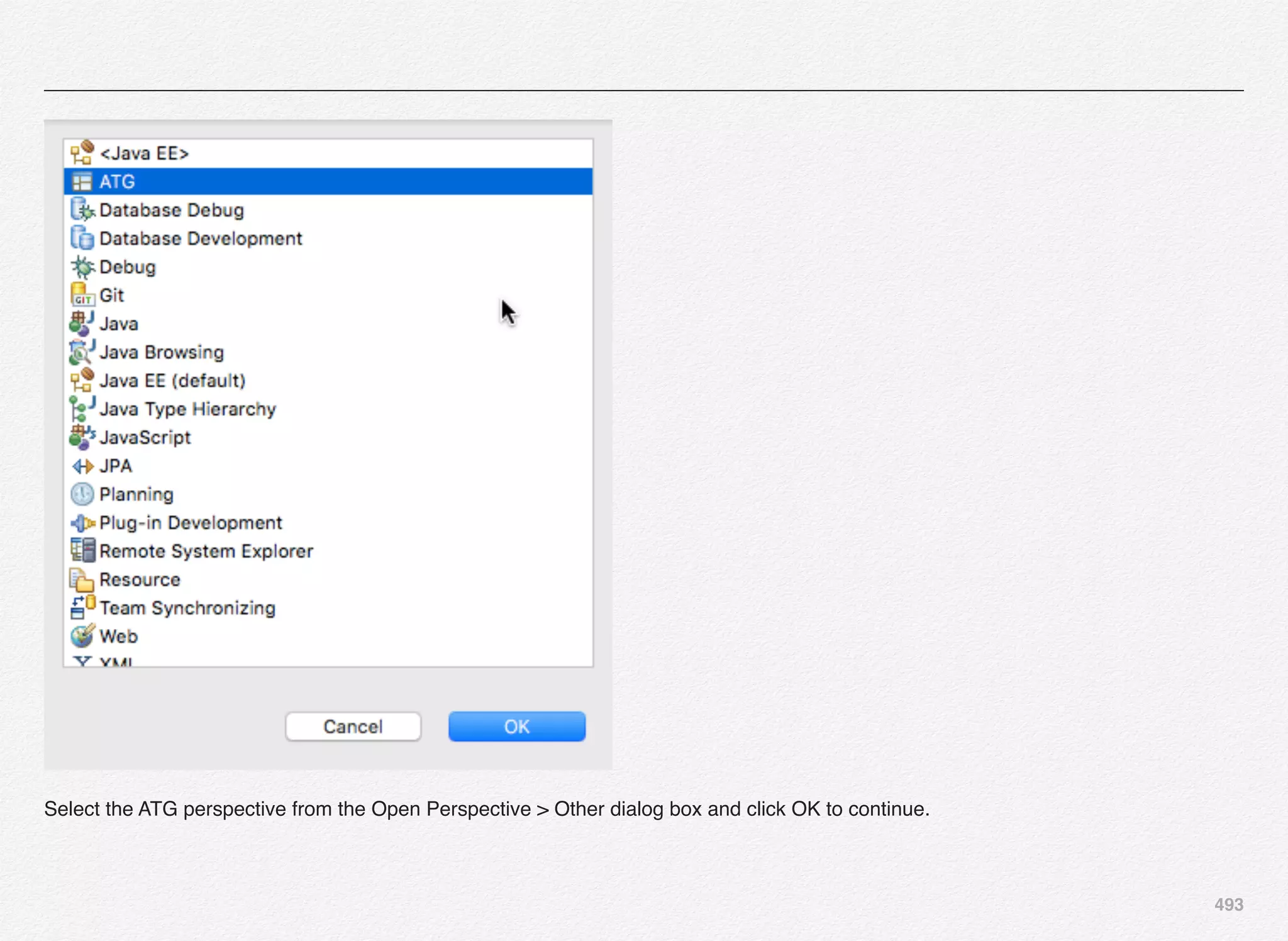Screen dimensions: 1288x941
Task: Click the Web globe icon
Action: click(x=82, y=636)
